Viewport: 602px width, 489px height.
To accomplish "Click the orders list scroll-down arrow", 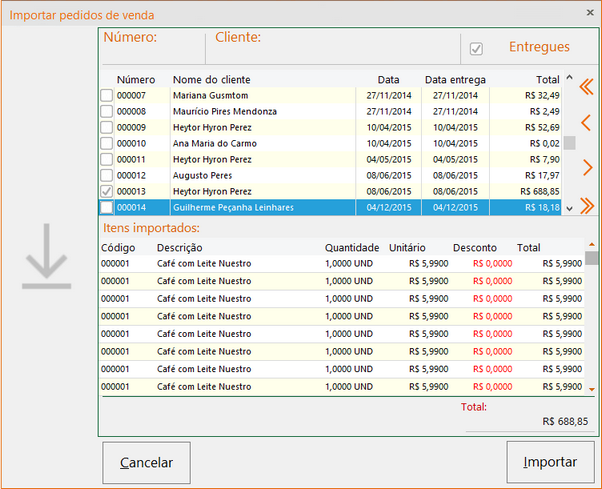I will click(x=569, y=209).
